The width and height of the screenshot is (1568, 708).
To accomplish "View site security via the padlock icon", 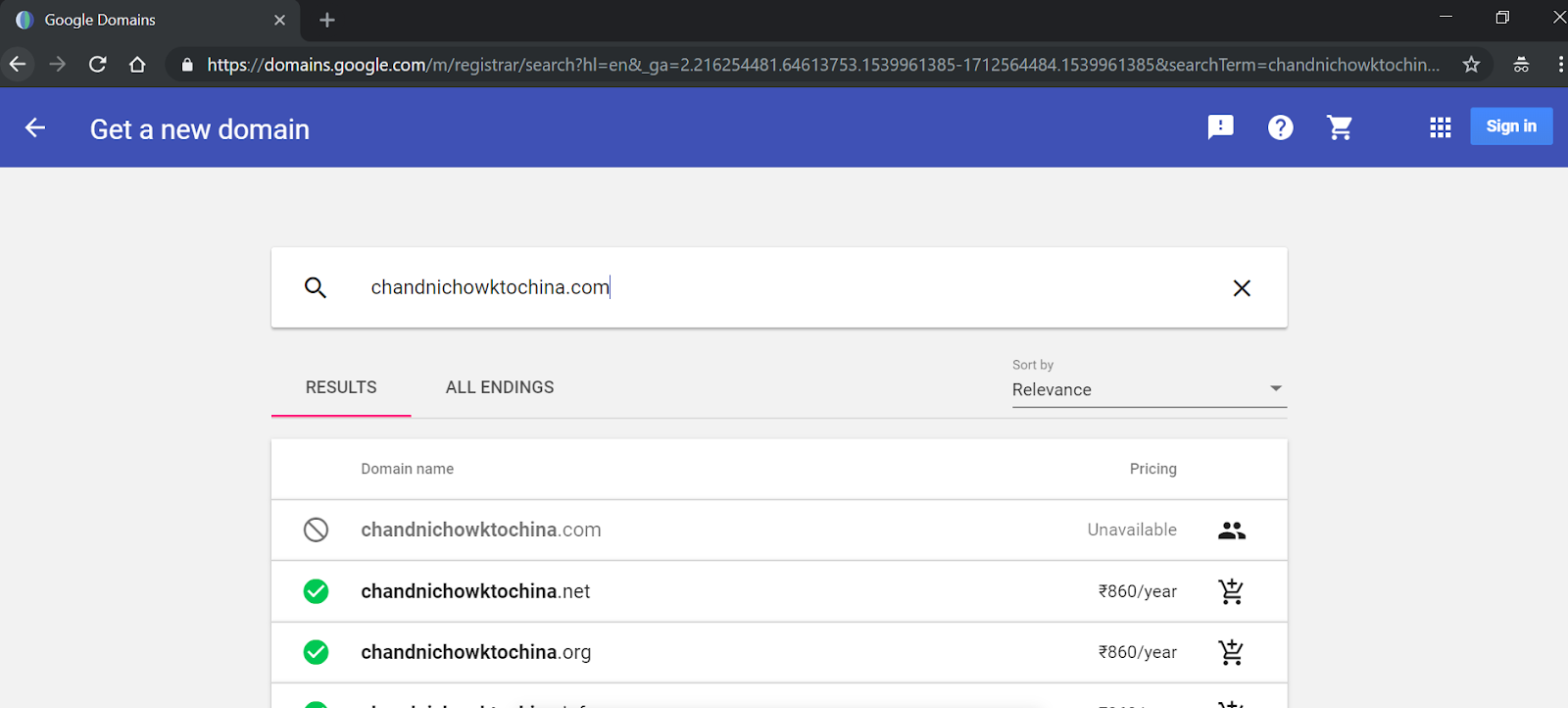I will pyautogui.click(x=187, y=66).
